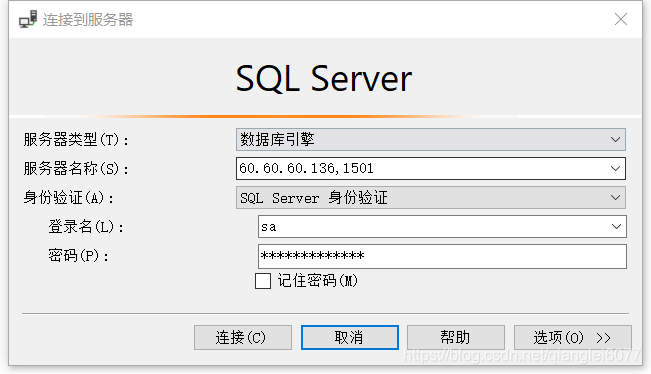Click the 身份验证(A) label
The image size is (651, 374).
69,198
